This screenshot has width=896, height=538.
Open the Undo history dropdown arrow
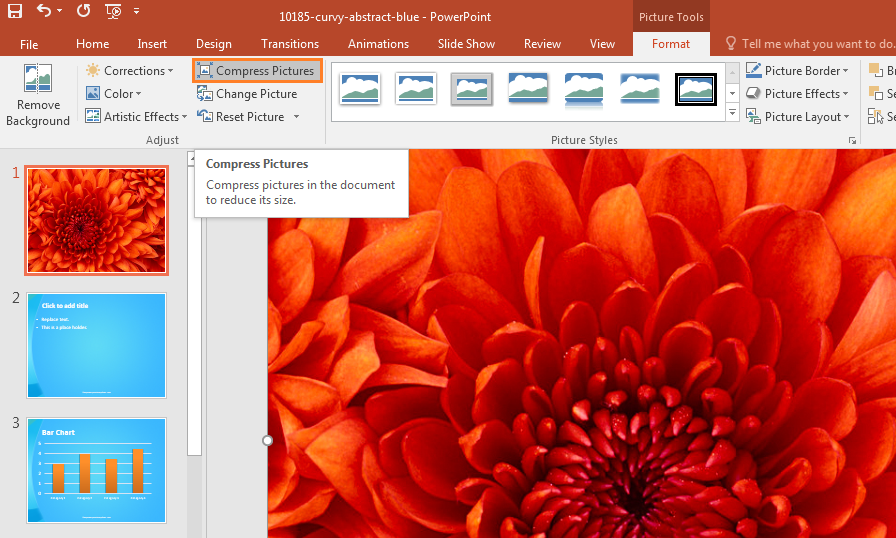pyautogui.click(x=59, y=11)
